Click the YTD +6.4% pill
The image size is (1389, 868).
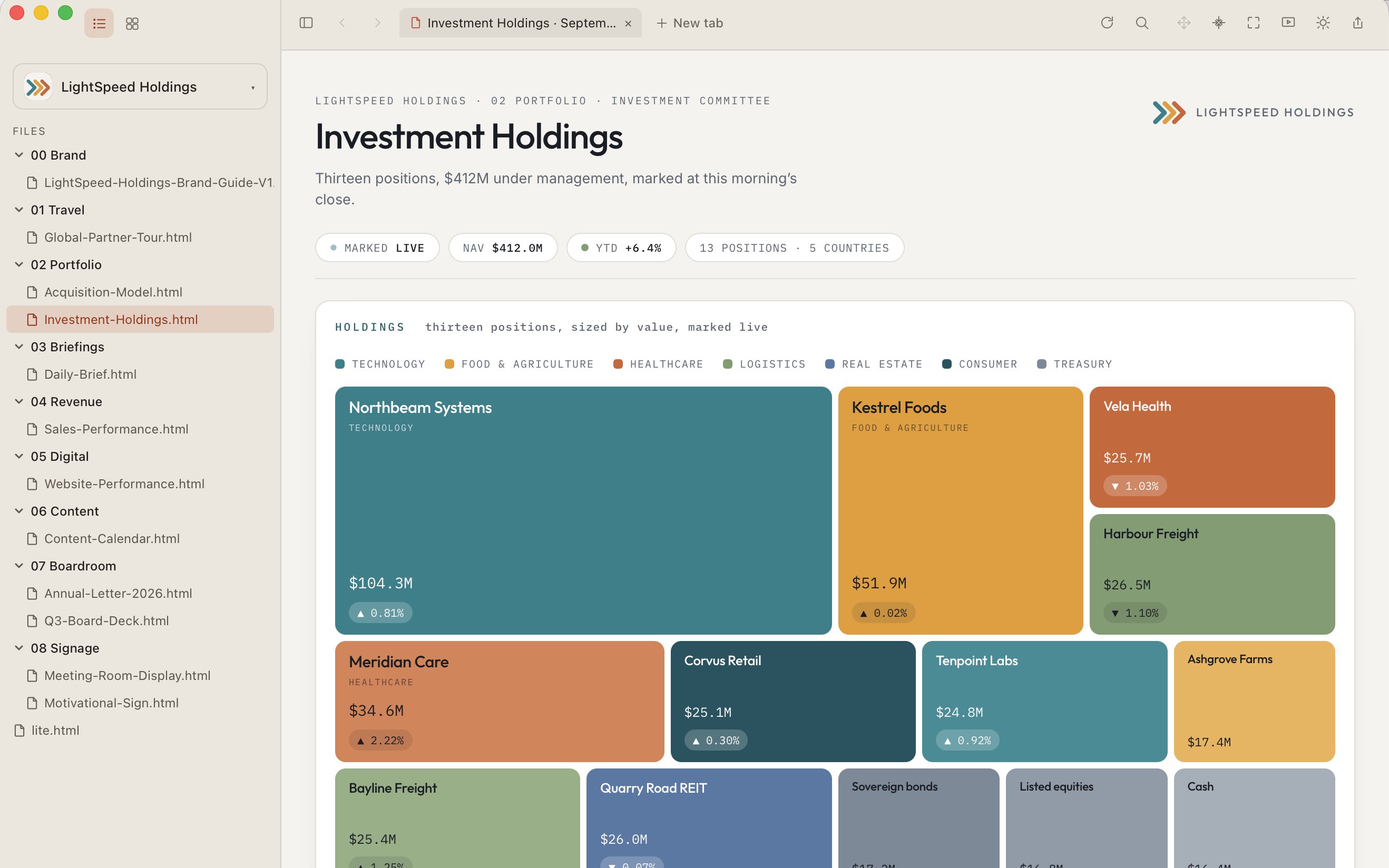[x=621, y=248]
